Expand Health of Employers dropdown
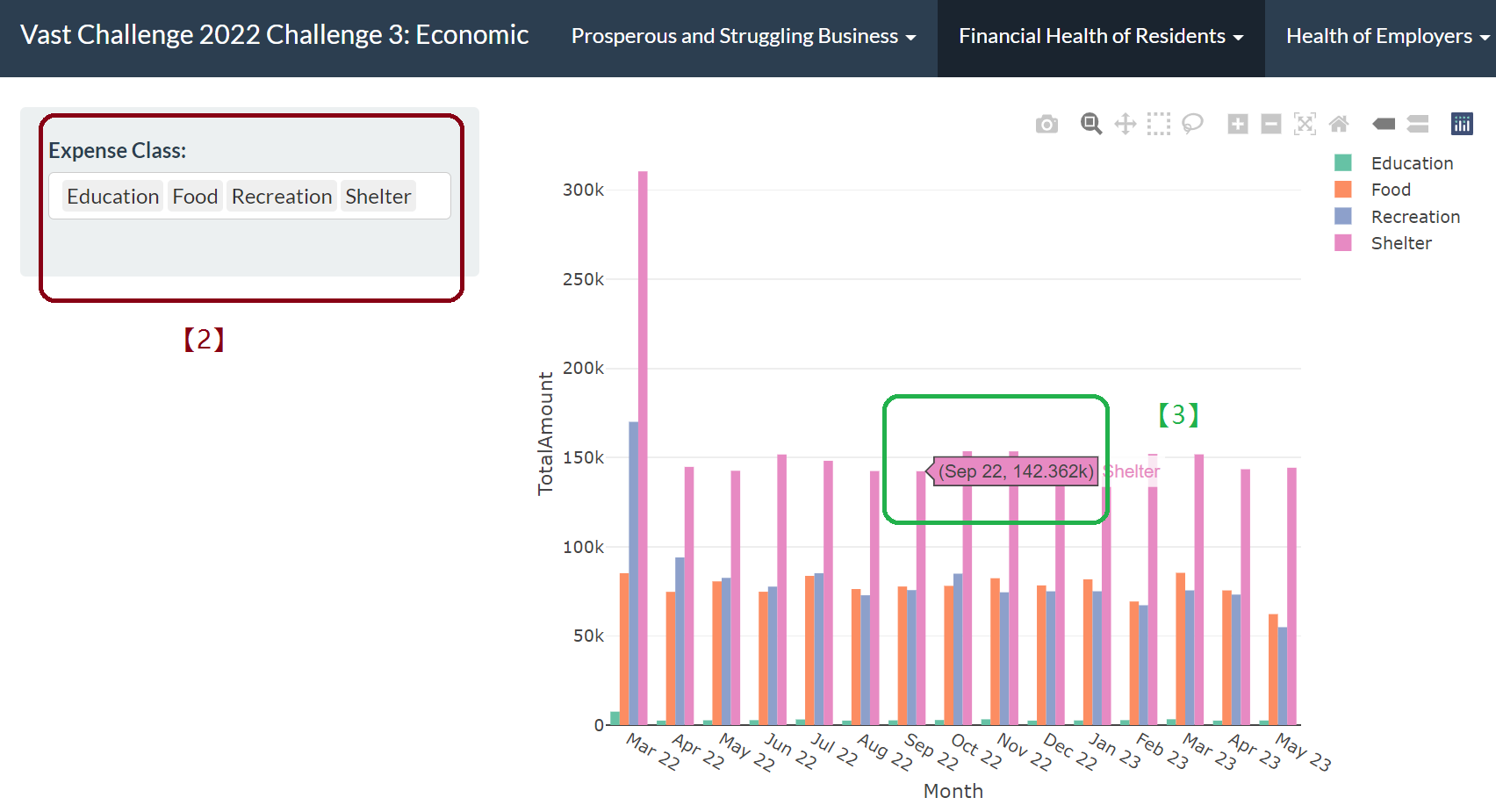The image size is (1496, 812). 1386,37
